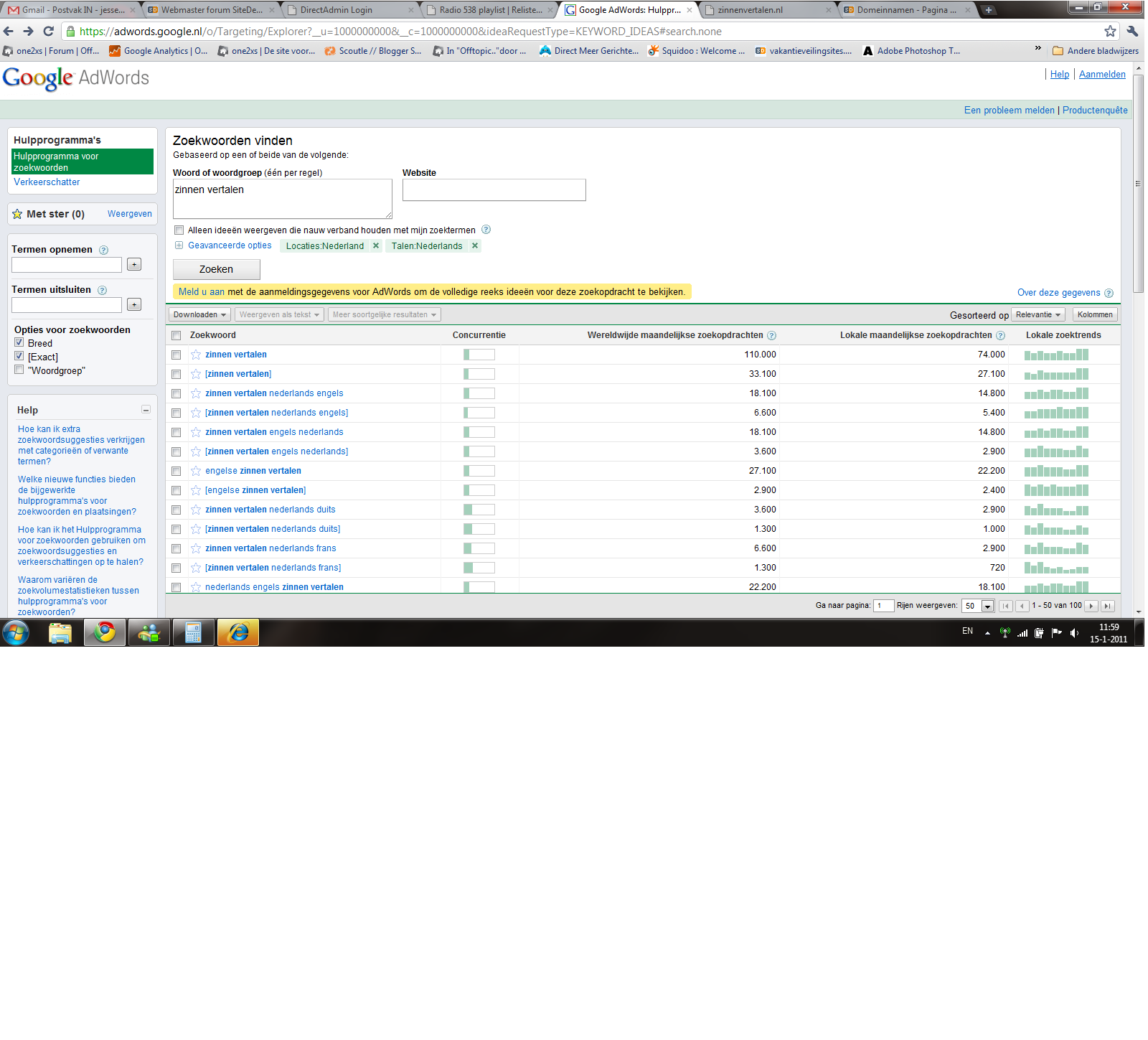The width and height of the screenshot is (1148, 1040).
Task: Star 'zinnen vertalen nederlands duits' keyword
Action: (x=196, y=510)
